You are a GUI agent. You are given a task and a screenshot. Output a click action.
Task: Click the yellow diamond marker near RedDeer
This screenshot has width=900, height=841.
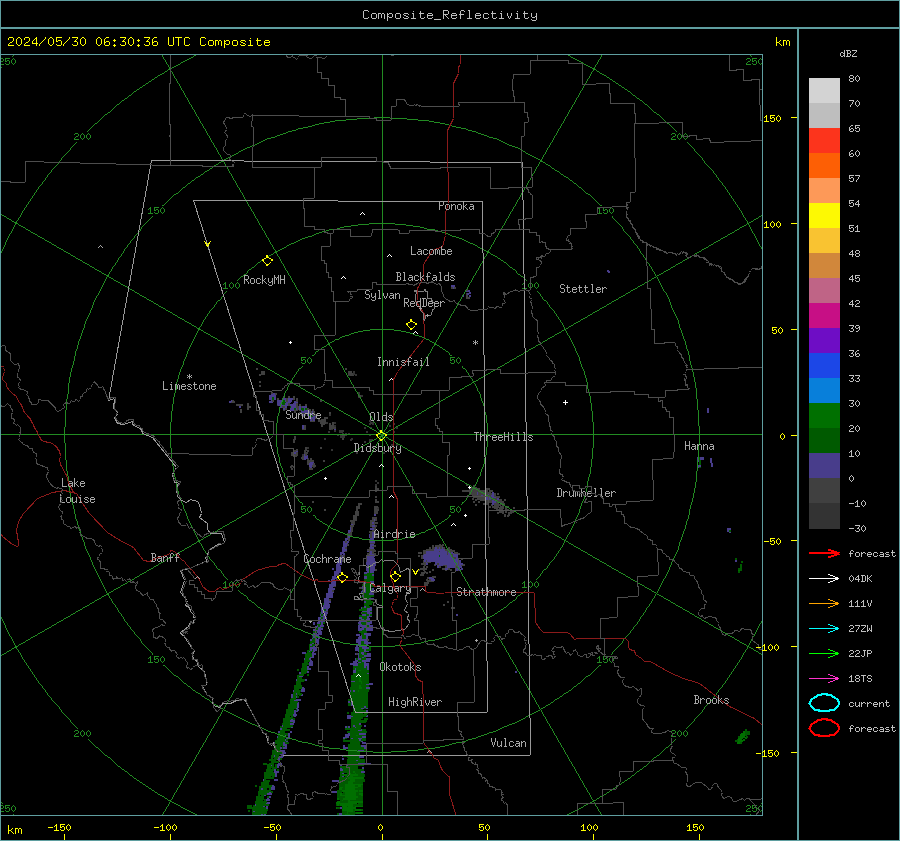(x=412, y=325)
